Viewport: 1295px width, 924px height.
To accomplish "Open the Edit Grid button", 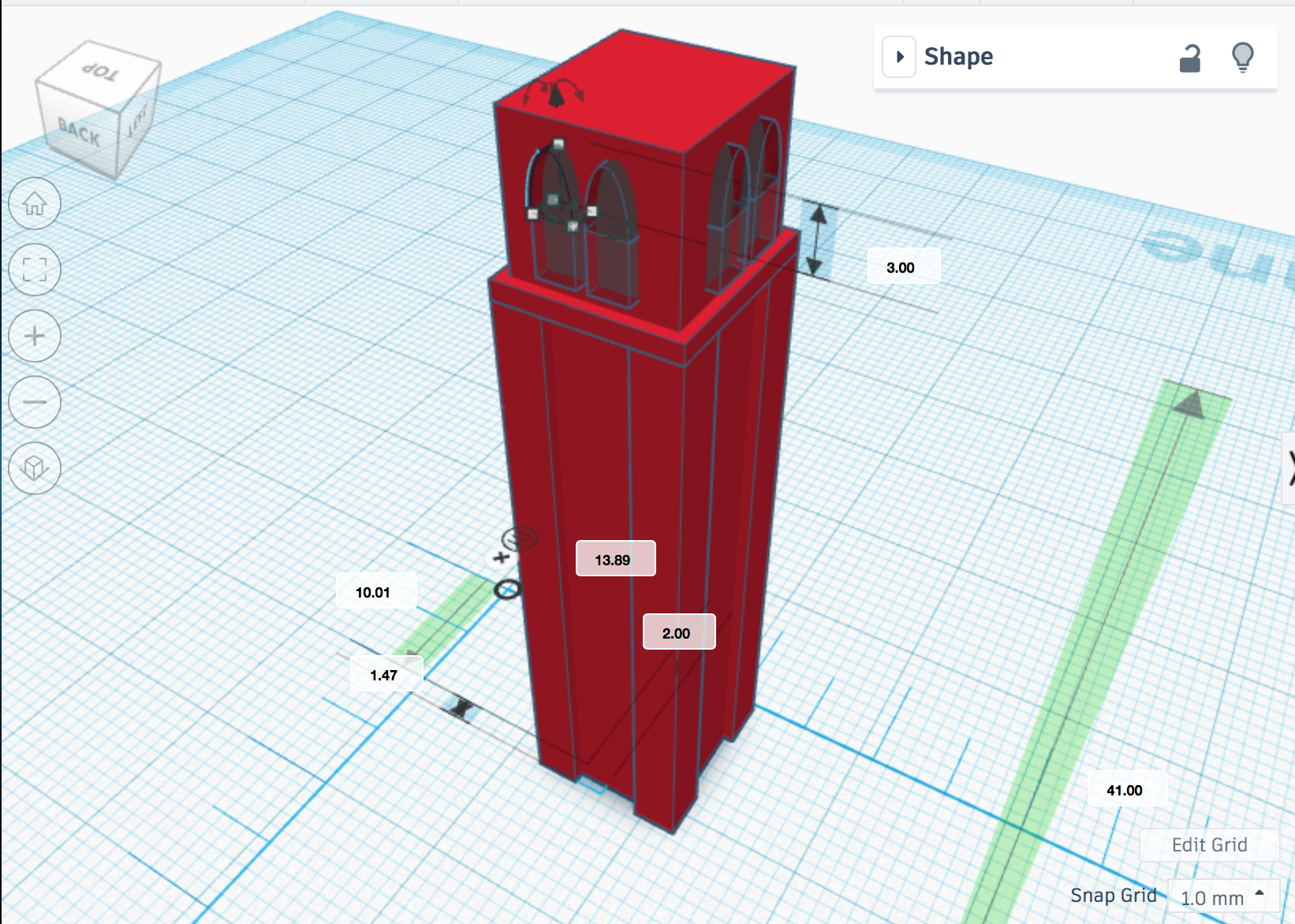I will click(1209, 845).
